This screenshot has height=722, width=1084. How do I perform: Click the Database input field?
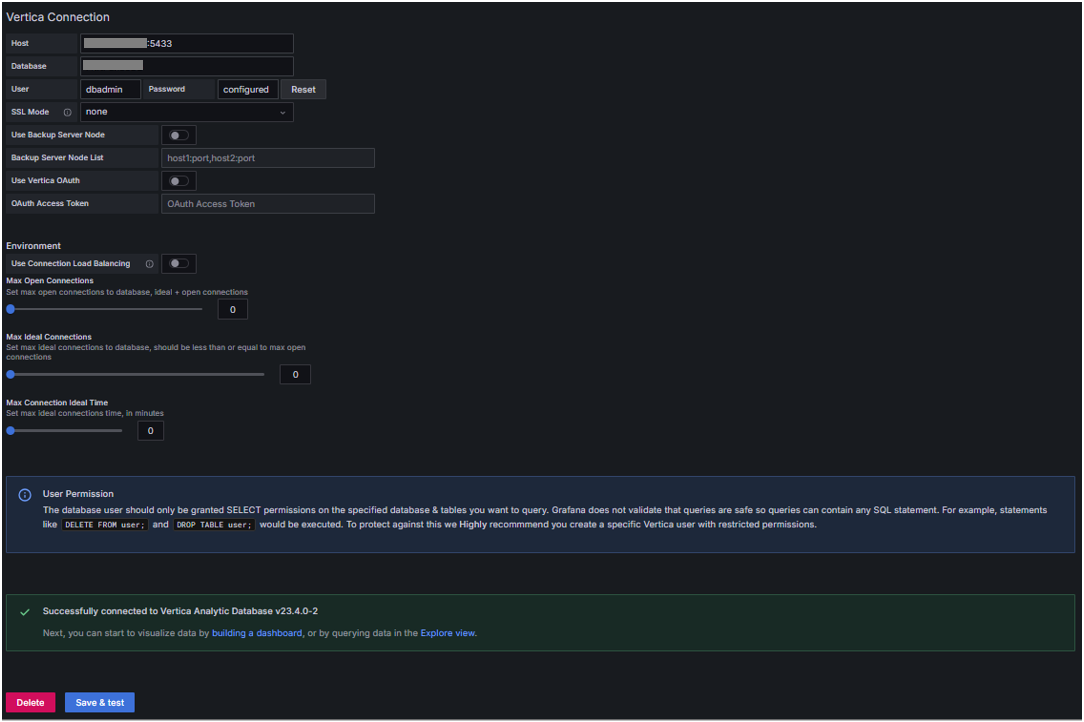pos(187,66)
